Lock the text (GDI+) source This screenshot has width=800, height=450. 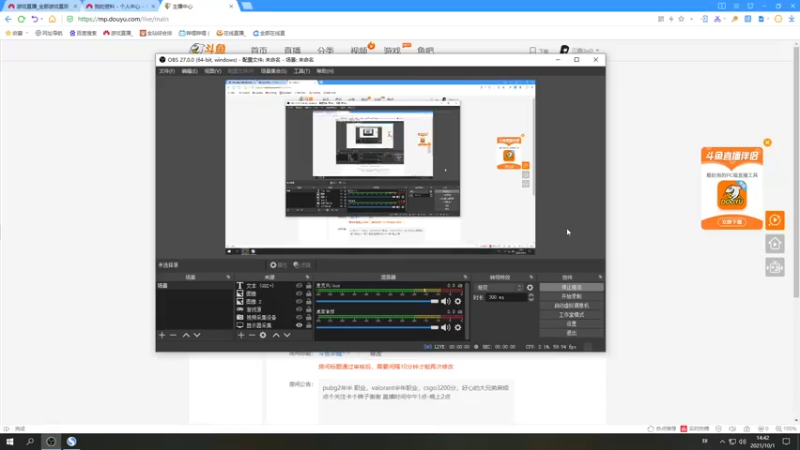309,286
